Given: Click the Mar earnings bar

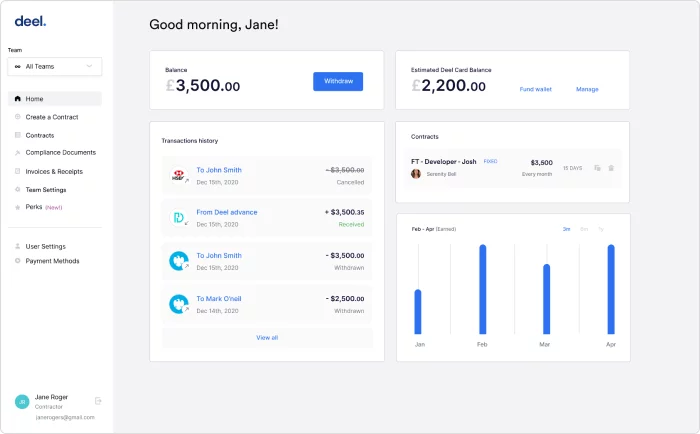Looking at the screenshot, I should pos(546,299).
